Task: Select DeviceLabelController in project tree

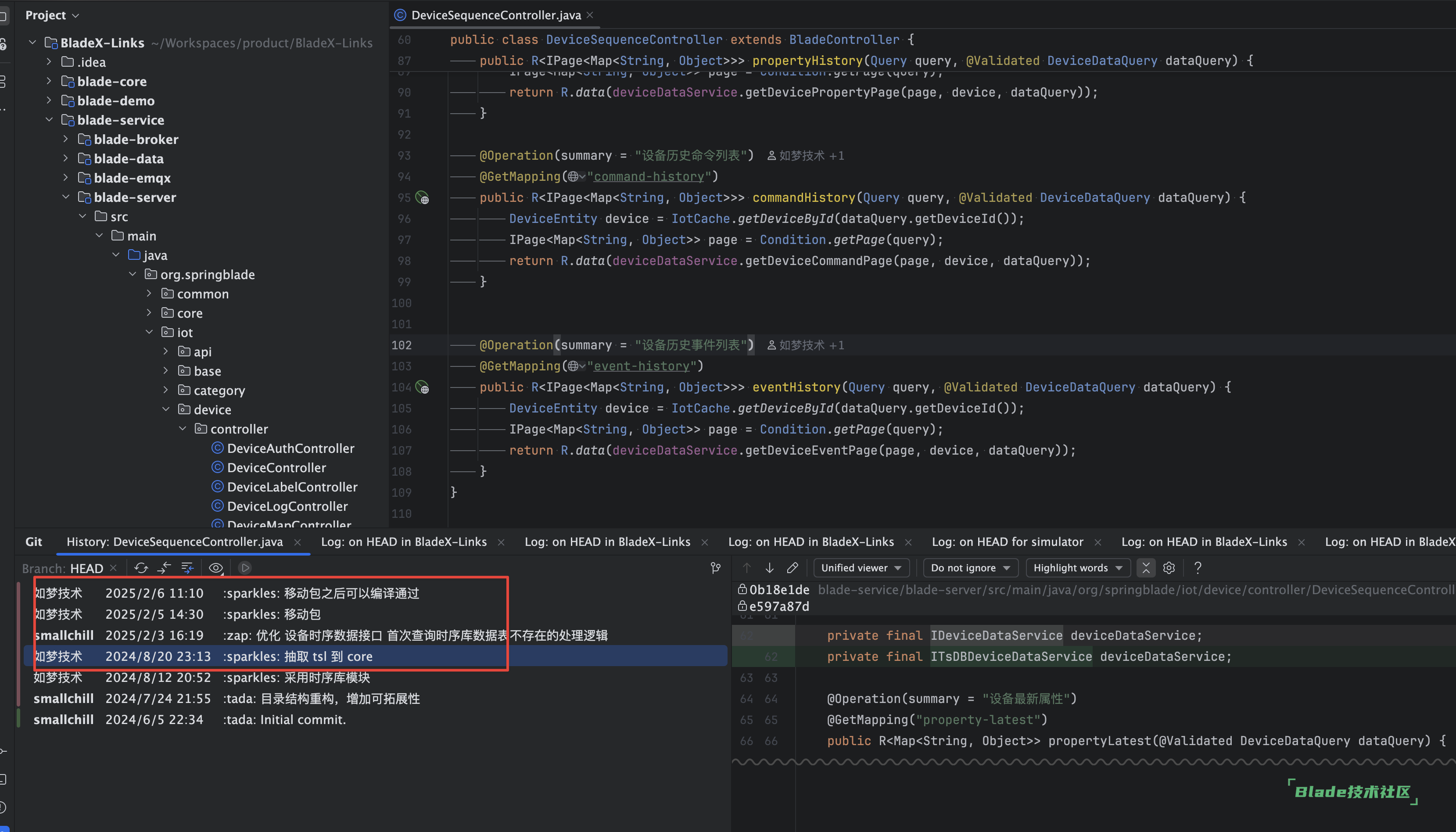Action: coord(292,487)
